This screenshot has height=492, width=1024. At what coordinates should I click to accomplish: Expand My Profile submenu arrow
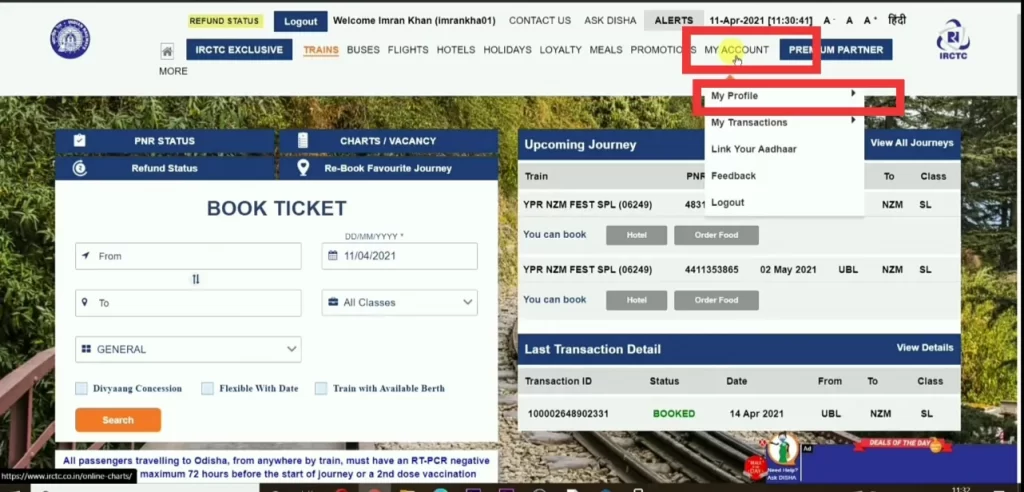pos(853,94)
